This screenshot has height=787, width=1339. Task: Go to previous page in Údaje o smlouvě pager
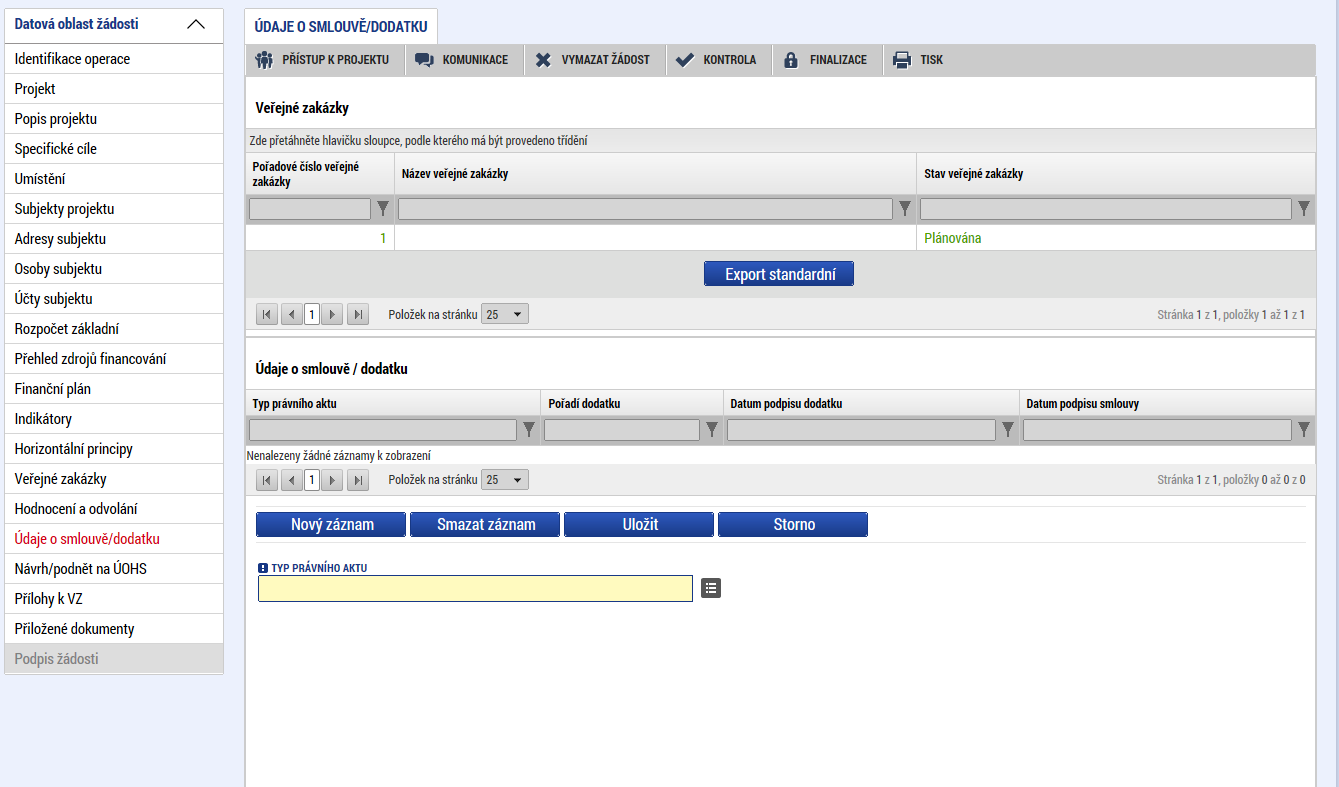coord(292,480)
